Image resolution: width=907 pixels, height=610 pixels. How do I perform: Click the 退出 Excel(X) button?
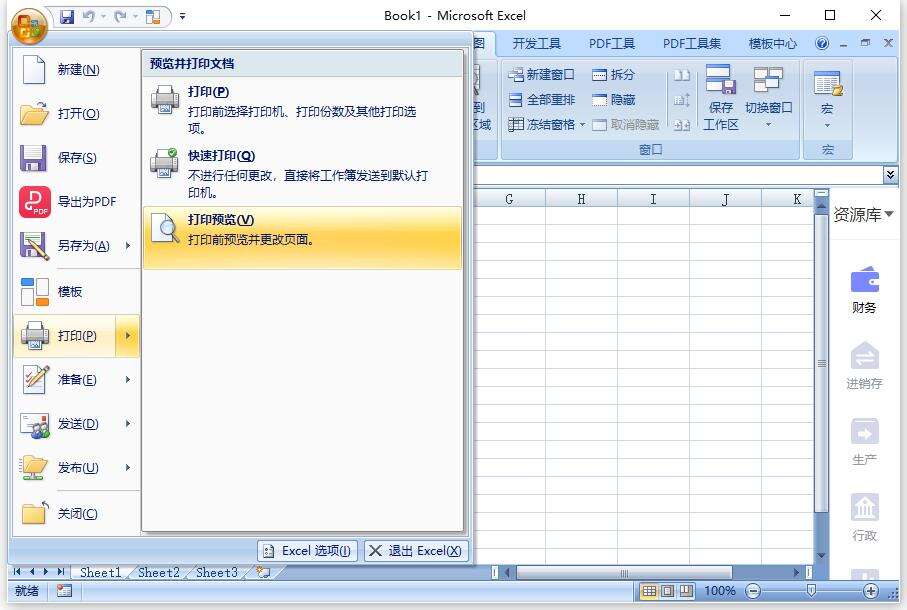point(416,551)
